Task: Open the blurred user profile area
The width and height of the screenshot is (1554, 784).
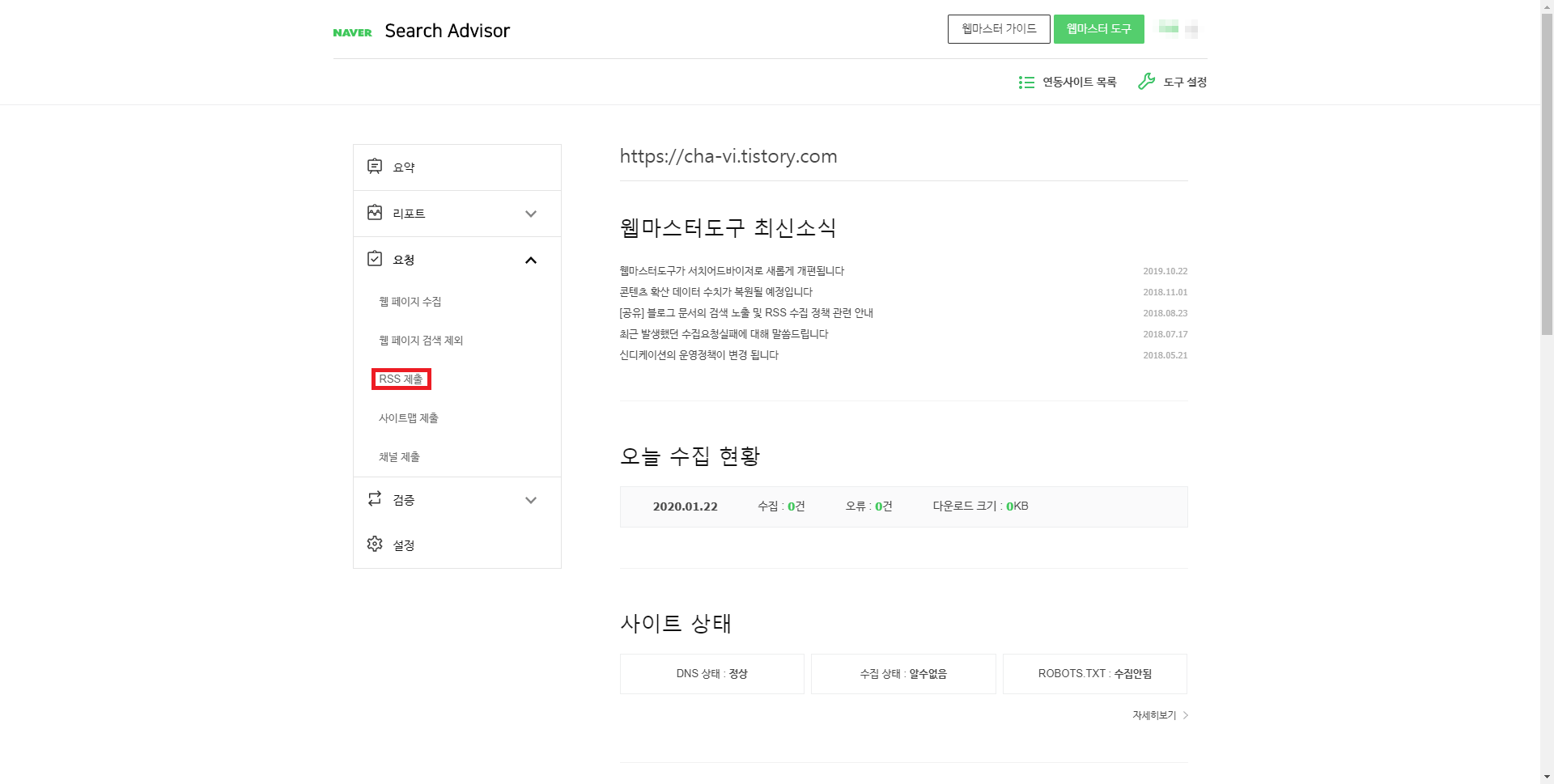Action: 1178,29
